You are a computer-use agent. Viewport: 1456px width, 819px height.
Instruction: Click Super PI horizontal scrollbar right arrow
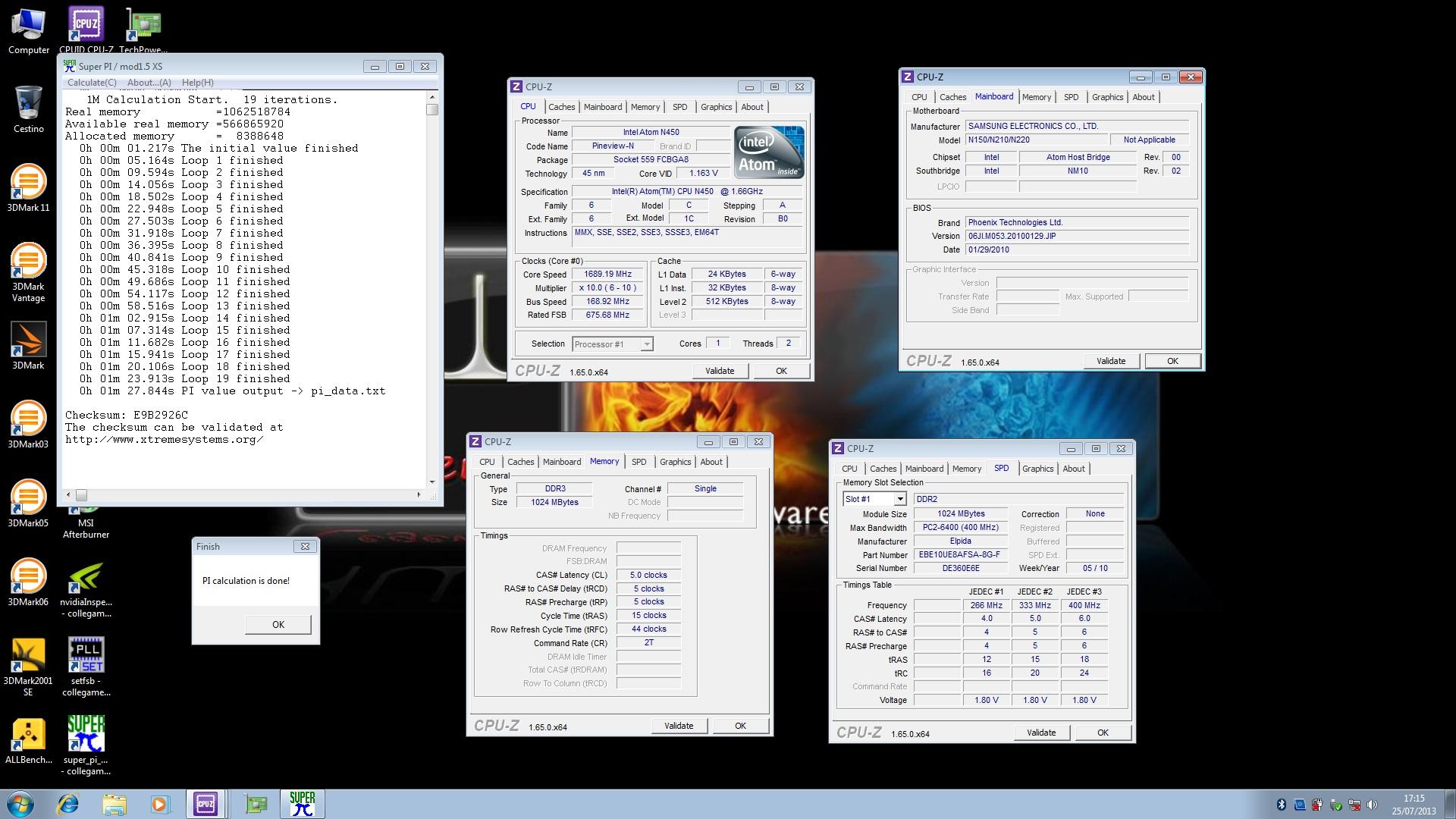coord(419,494)
